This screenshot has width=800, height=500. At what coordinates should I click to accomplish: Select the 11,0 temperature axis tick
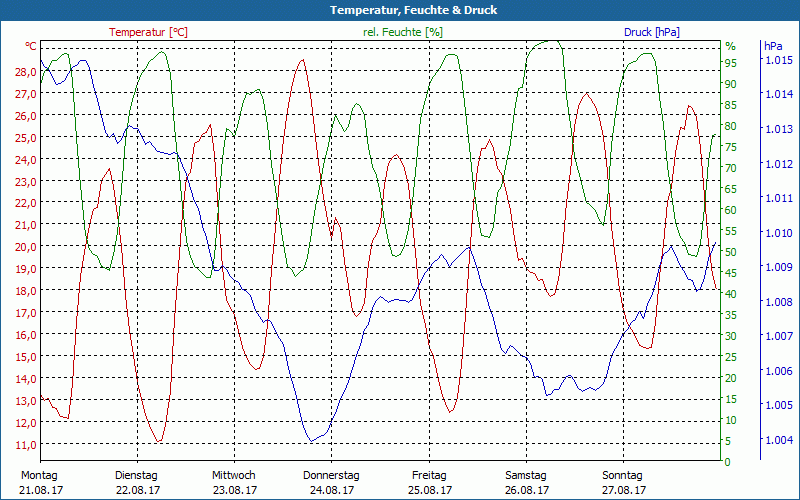25,444
